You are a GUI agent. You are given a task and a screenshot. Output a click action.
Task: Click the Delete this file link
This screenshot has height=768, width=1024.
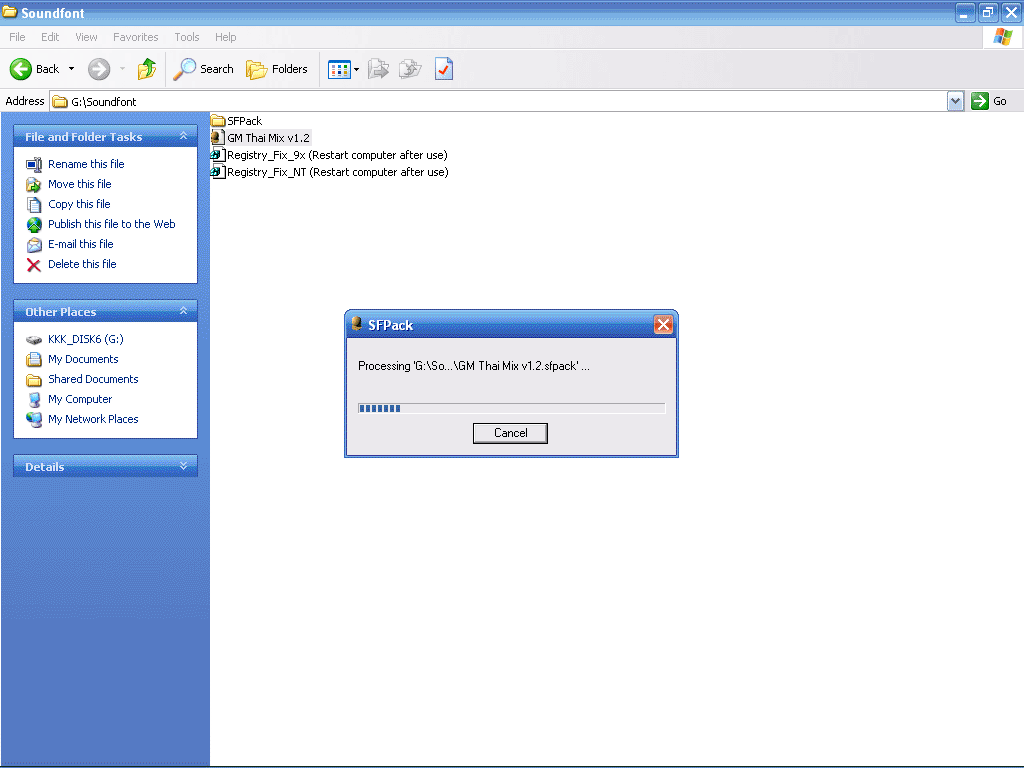[82, 264]
